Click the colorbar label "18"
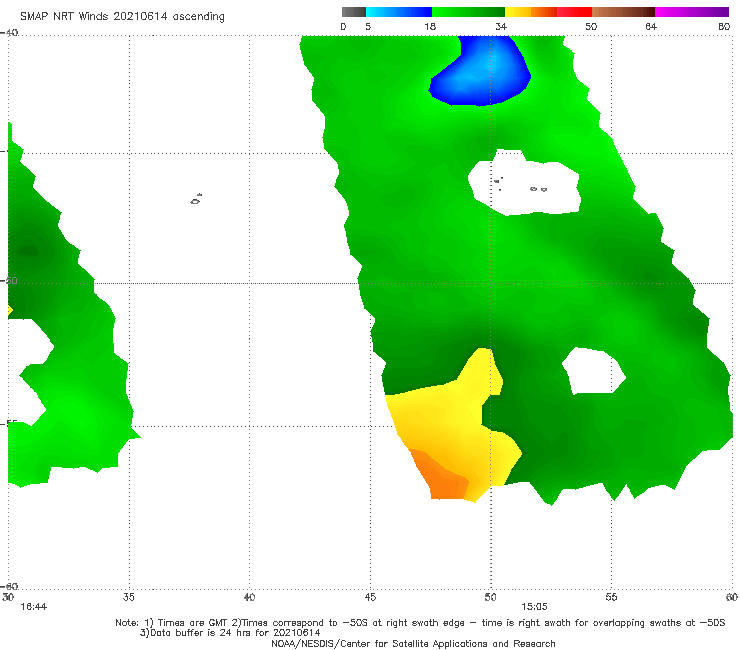Image resolution: width=740 pixels, height=650 pixels. coord(430,27)
